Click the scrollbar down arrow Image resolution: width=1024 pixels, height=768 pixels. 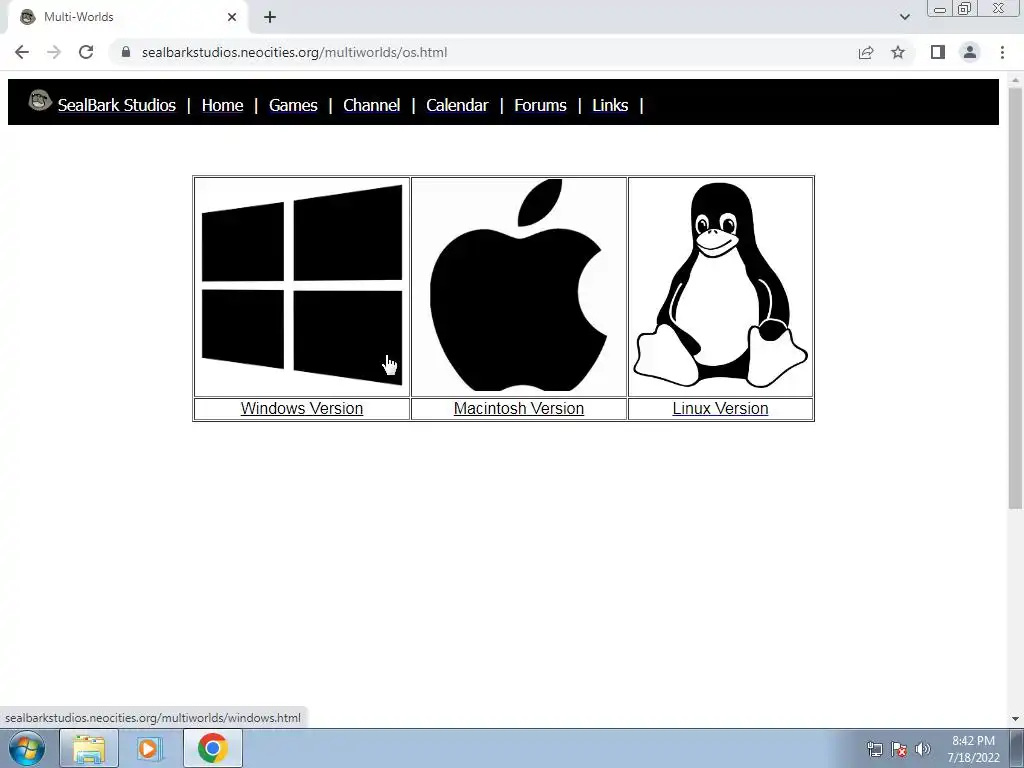1016,719
